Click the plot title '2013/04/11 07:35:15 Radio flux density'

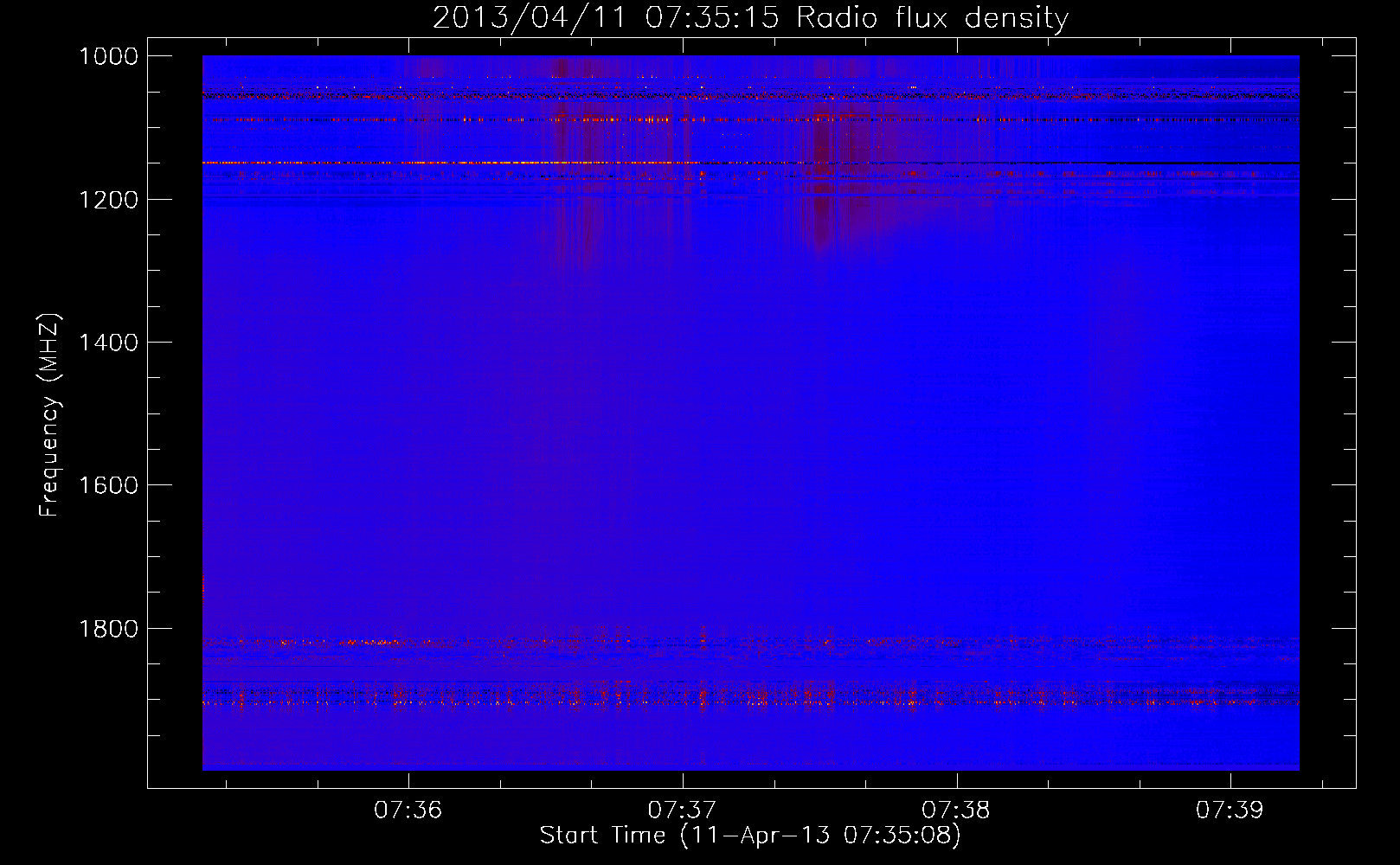(x=750, y=17)
